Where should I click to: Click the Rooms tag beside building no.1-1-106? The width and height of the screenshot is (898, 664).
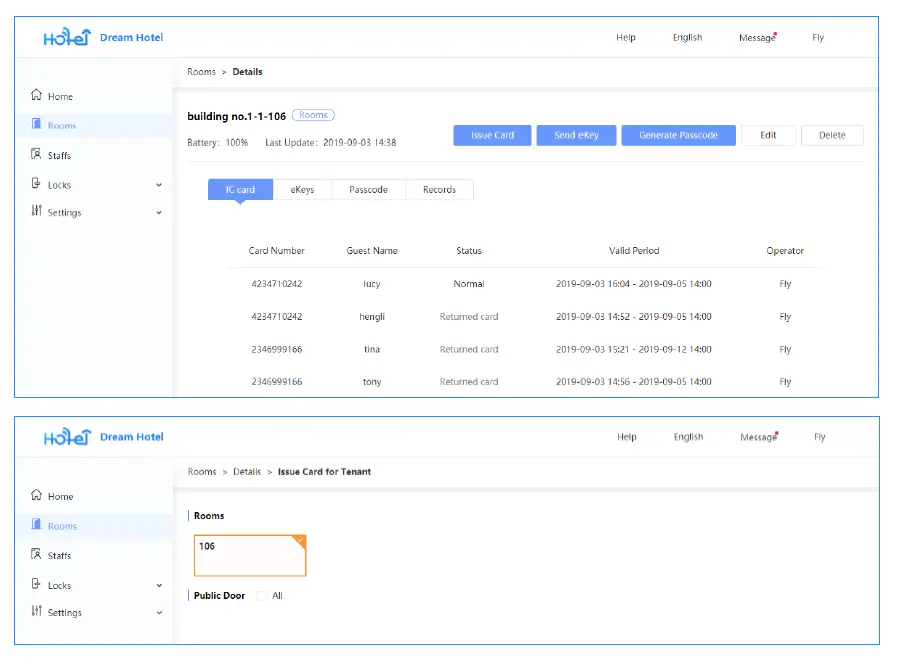coord(313,116)
